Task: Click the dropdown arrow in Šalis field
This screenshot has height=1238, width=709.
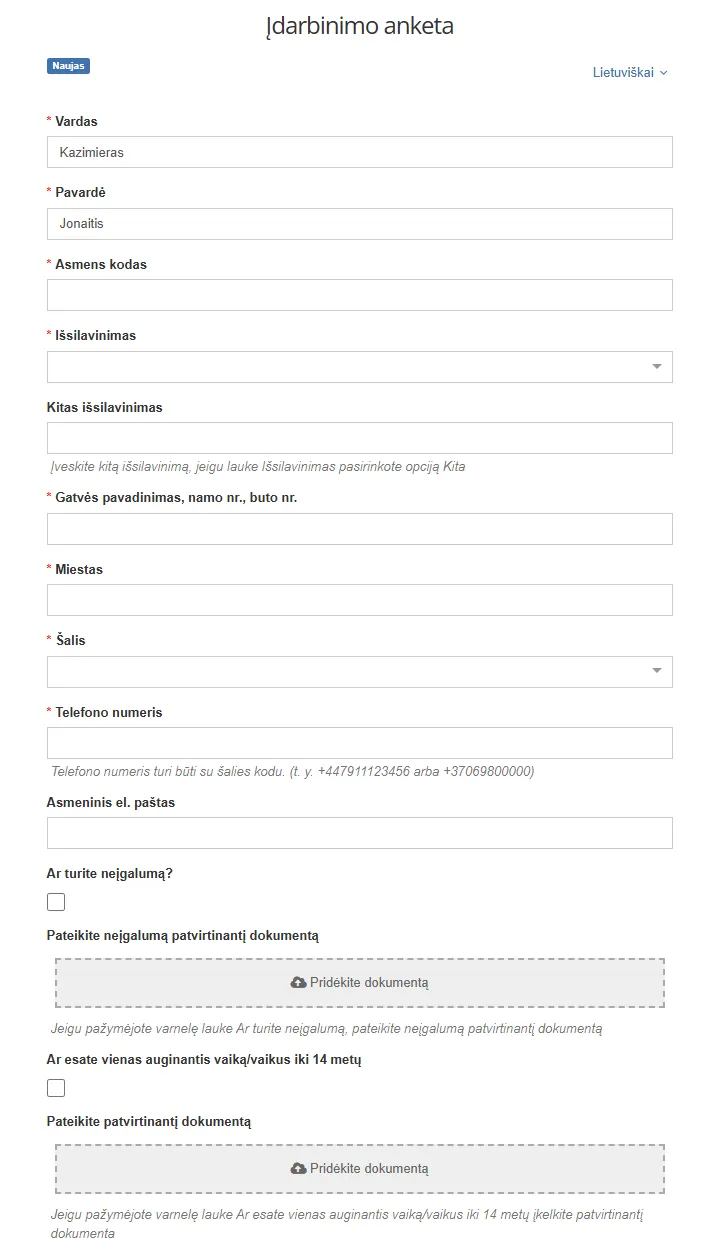Action: pos(655,671)
